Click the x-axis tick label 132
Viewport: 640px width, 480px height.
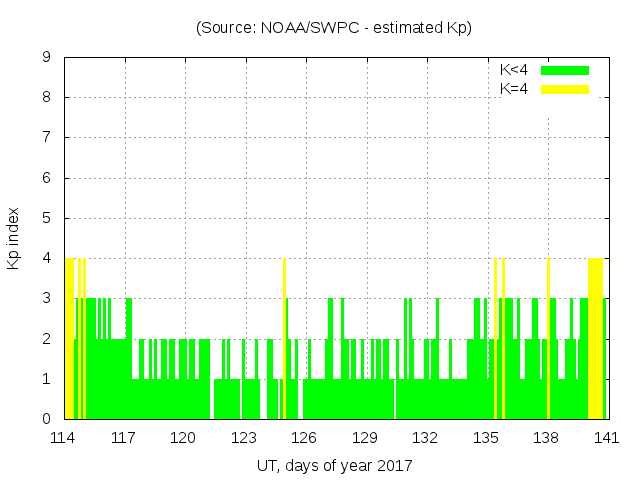pyautogui.click(x=425, y=438)
